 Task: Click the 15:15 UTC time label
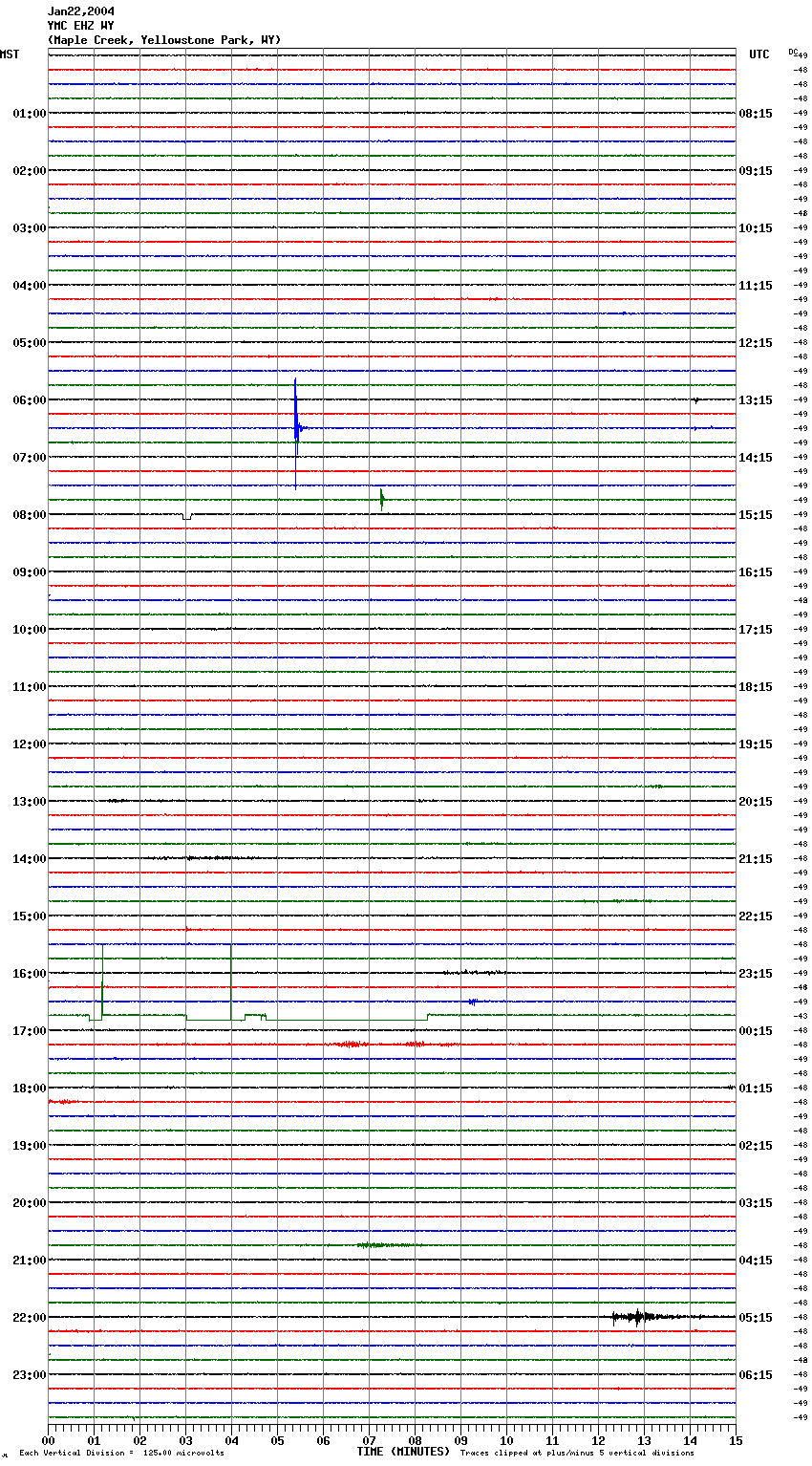click(x=756, y=515)
